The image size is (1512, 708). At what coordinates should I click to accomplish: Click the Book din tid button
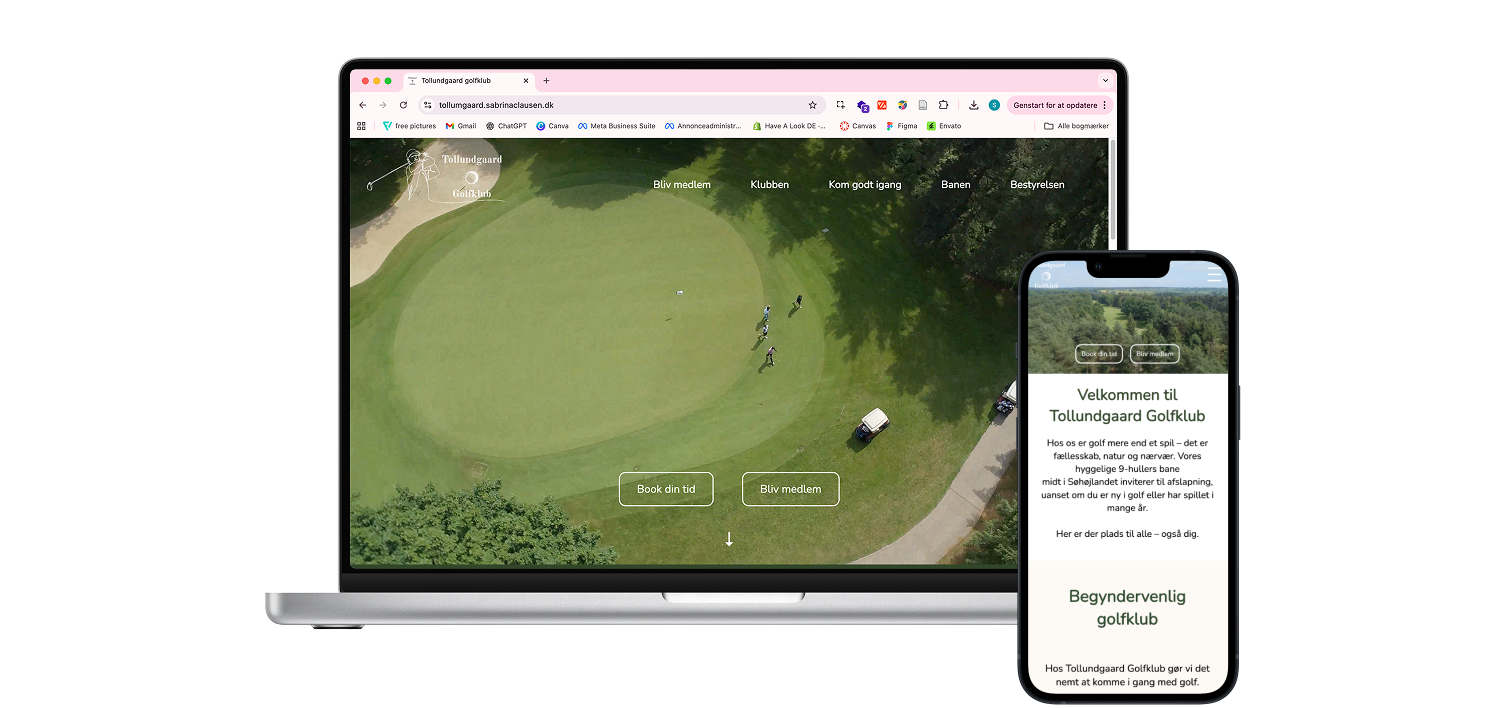click(x=666, y=489)
